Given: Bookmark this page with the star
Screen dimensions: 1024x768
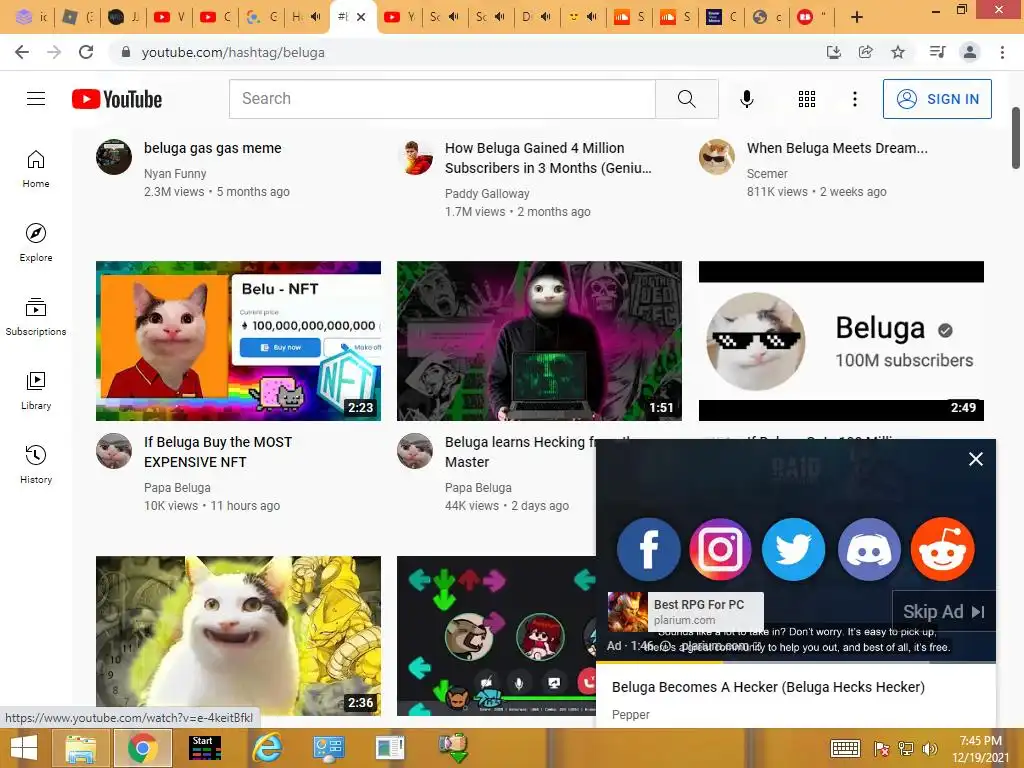Looking at the screenshot, I should point(898,52).
